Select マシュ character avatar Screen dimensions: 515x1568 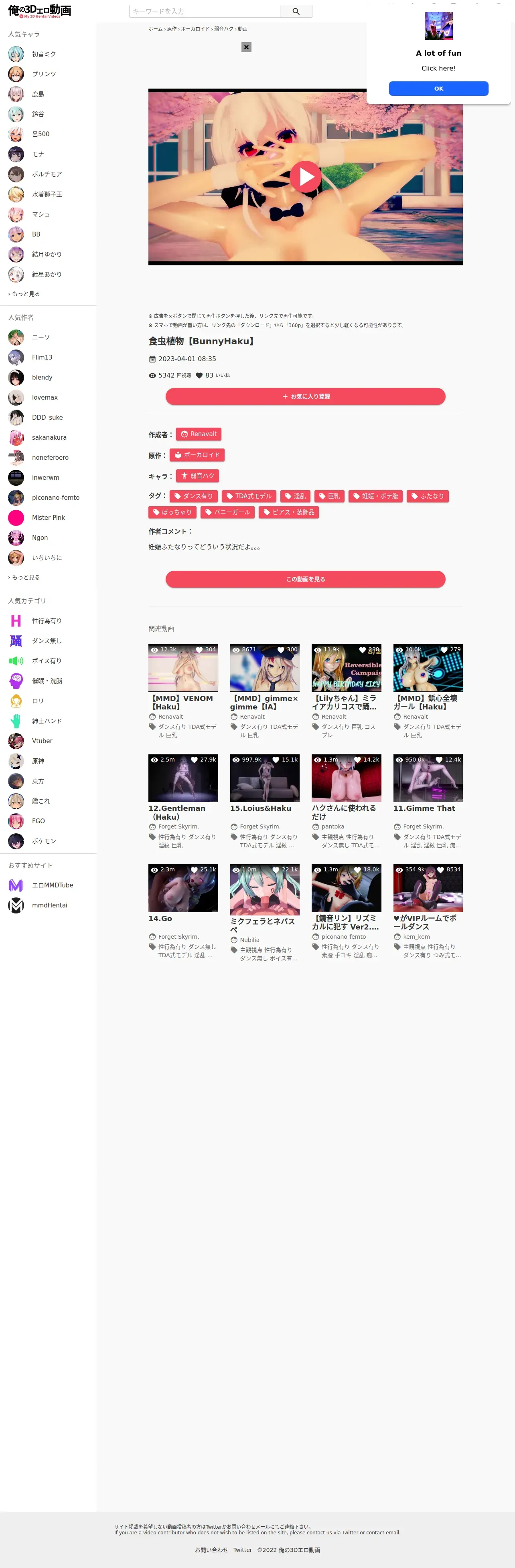(16, 214)
